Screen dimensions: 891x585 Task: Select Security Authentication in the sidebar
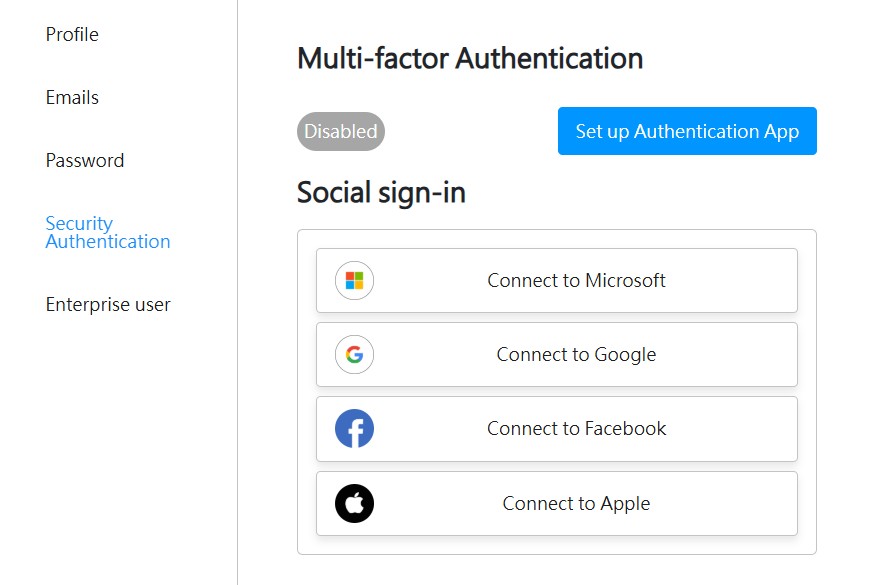pos(107,232)
